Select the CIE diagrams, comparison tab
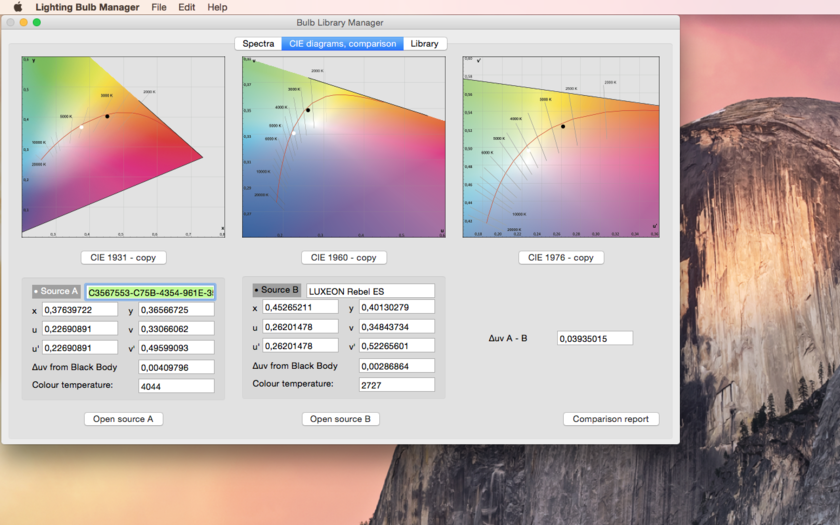The height and width of the screenshot is (525, 840). (342, 44)
